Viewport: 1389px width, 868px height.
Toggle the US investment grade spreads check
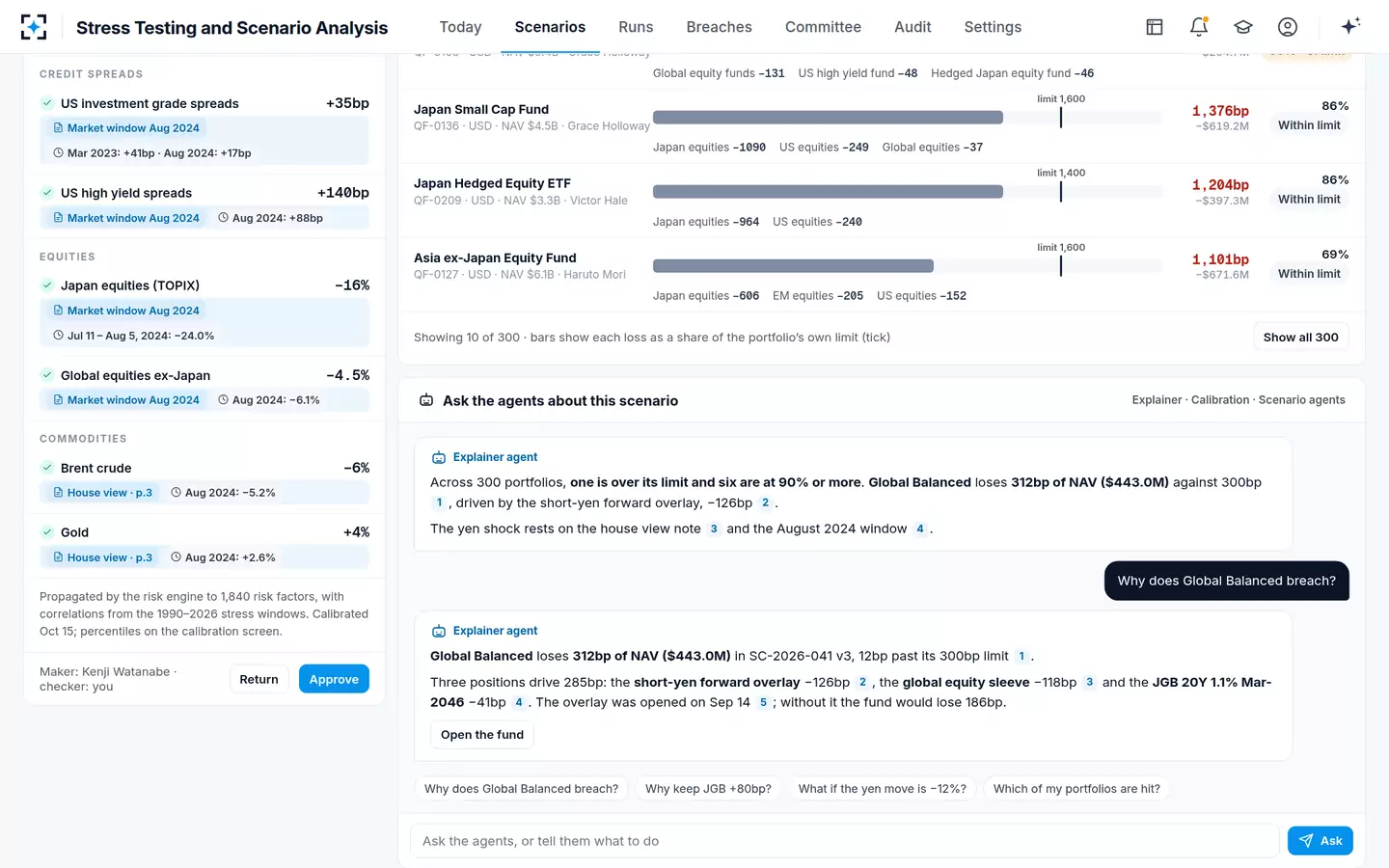(47, 103)
